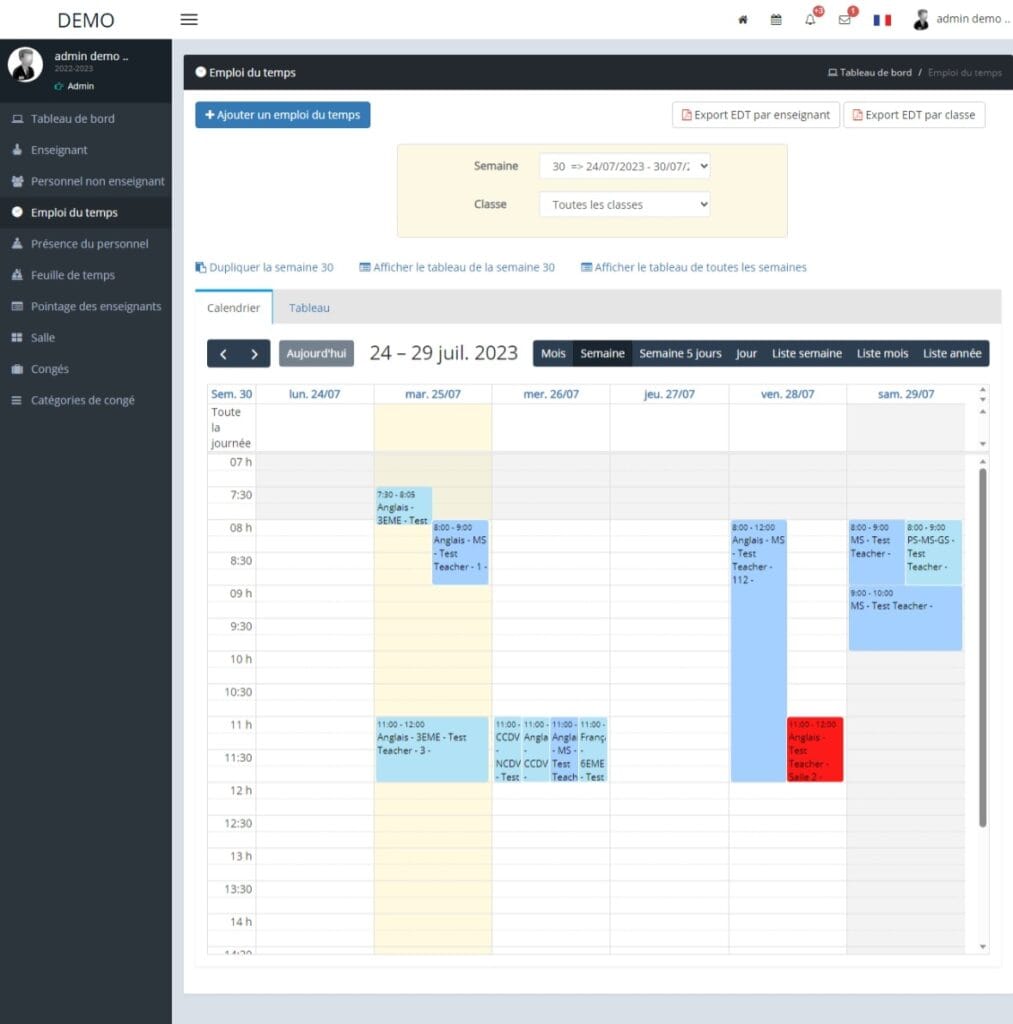The width and height of the screenshot is (1013, 1024).
Task: Click the home icon in the top bar
Action: (x=742, y=18)
